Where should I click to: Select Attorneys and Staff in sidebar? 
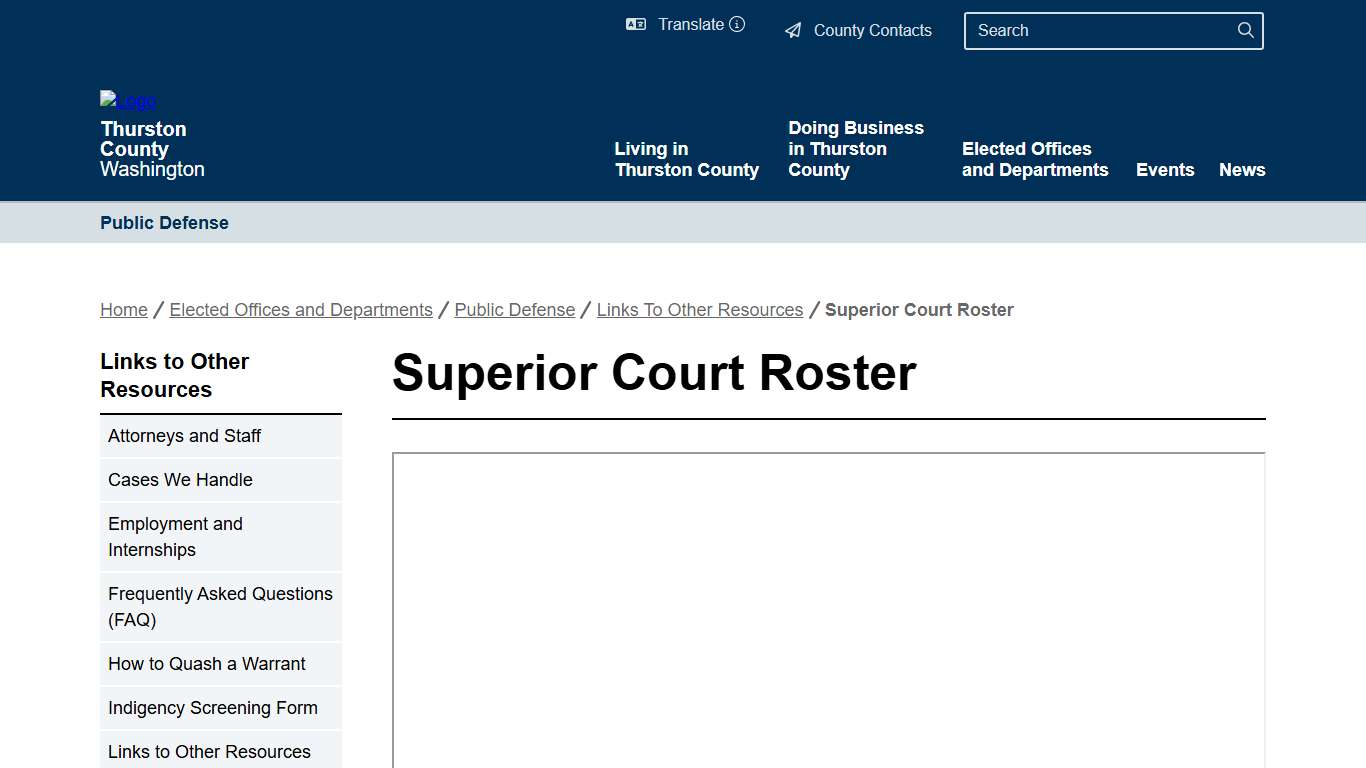184,436
